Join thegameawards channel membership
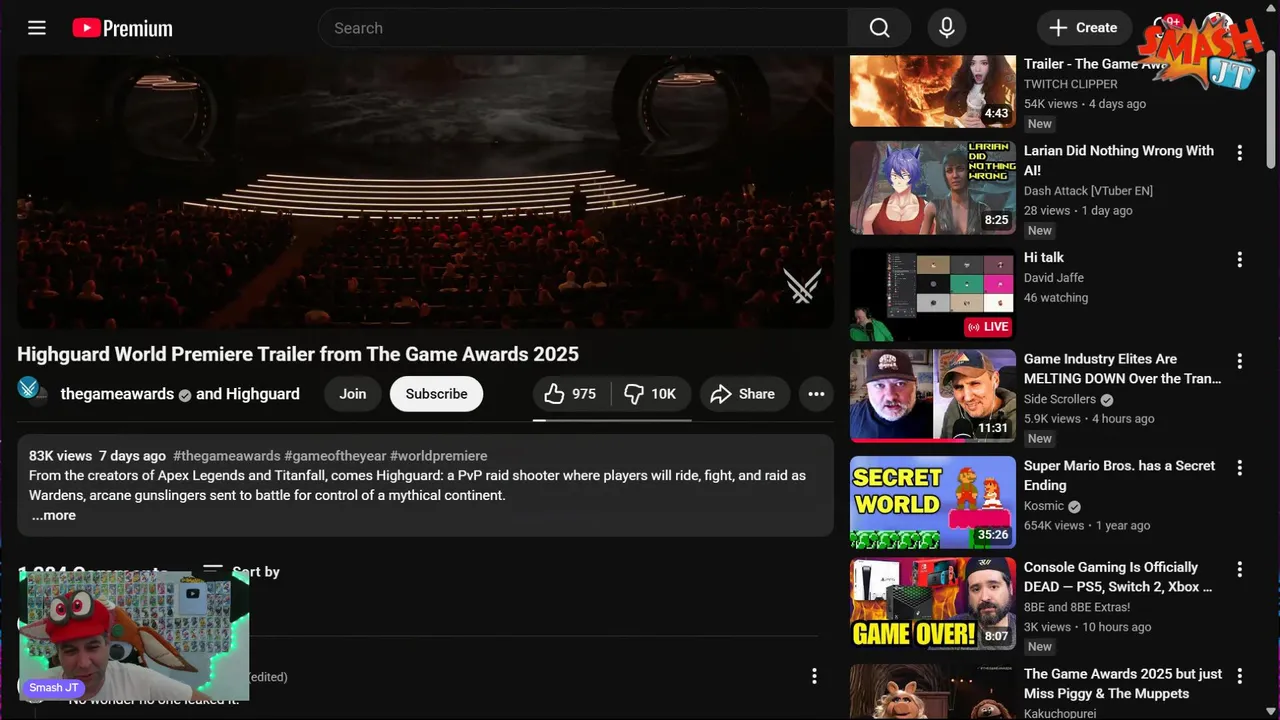This screenshot has width=1280, height=720. click(352, 394)
